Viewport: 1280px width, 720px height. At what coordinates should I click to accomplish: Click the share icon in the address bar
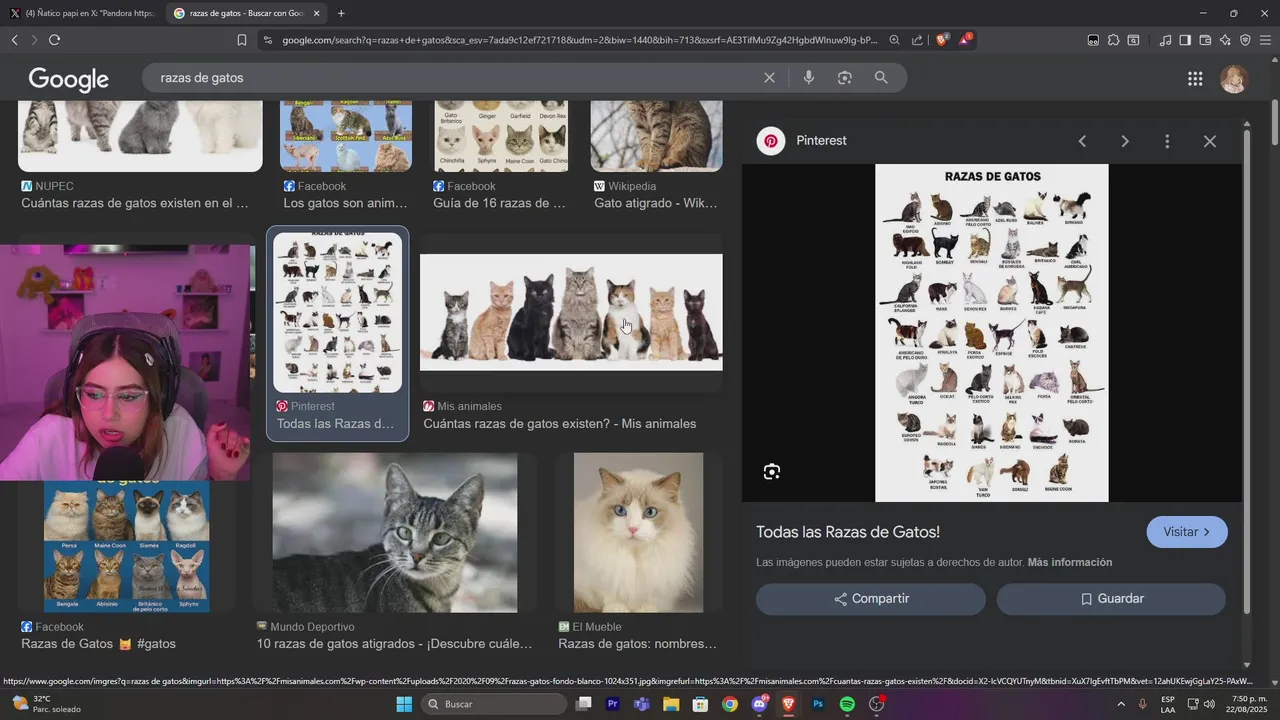[x=917, y=40]
